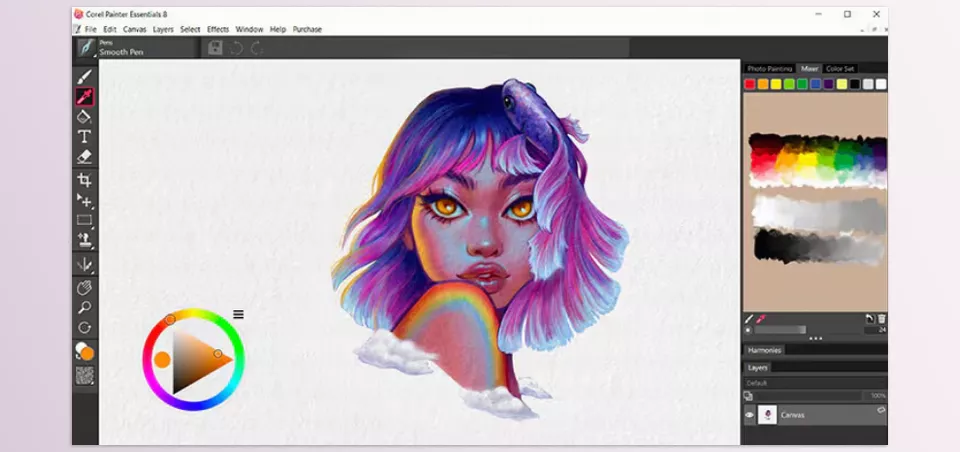The height and width of the screenshot is (452, 960).
Task: Select the Paint Bucket tool
Action: click(x=84, y=116)
